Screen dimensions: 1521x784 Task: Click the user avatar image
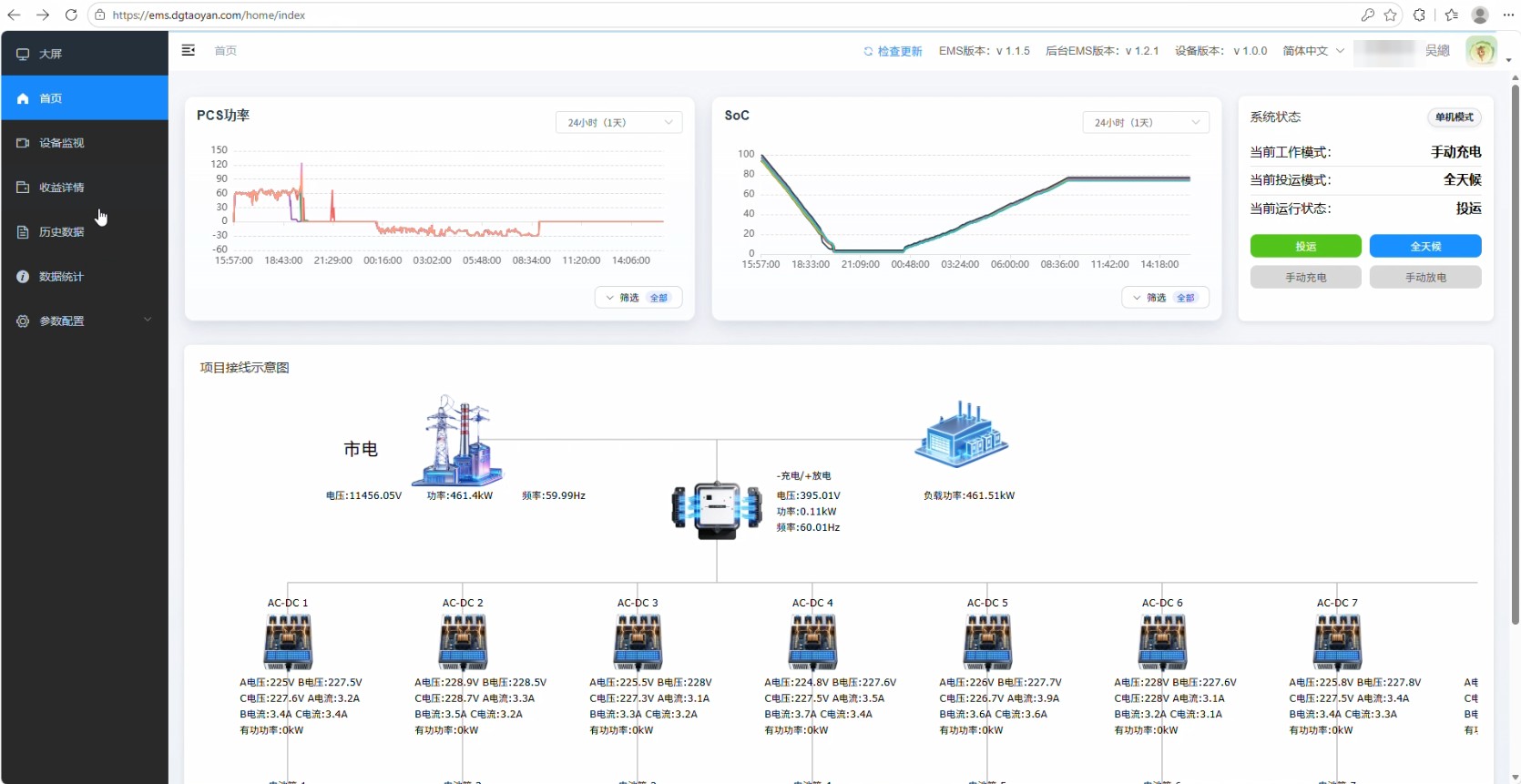[x=1481, y=51]
